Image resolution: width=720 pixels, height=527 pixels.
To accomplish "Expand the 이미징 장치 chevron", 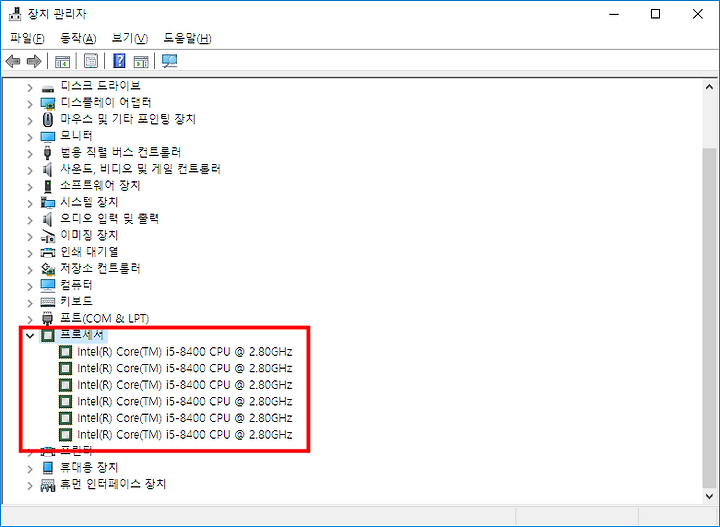I will [x=30, y=237].
